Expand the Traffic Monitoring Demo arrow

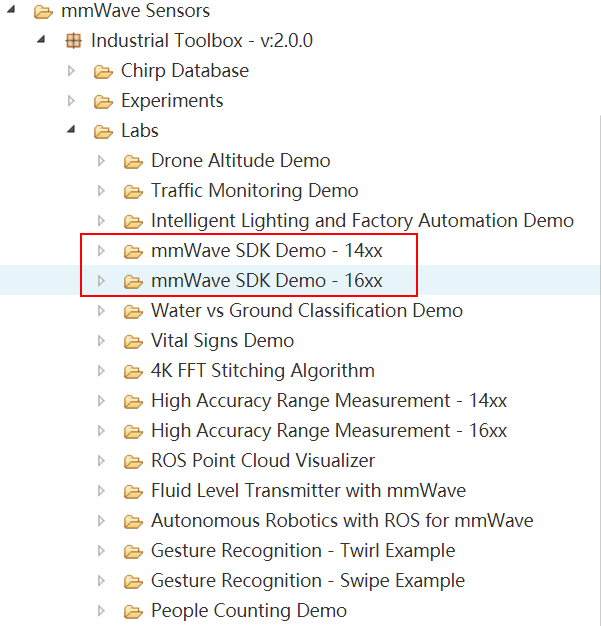101,191
